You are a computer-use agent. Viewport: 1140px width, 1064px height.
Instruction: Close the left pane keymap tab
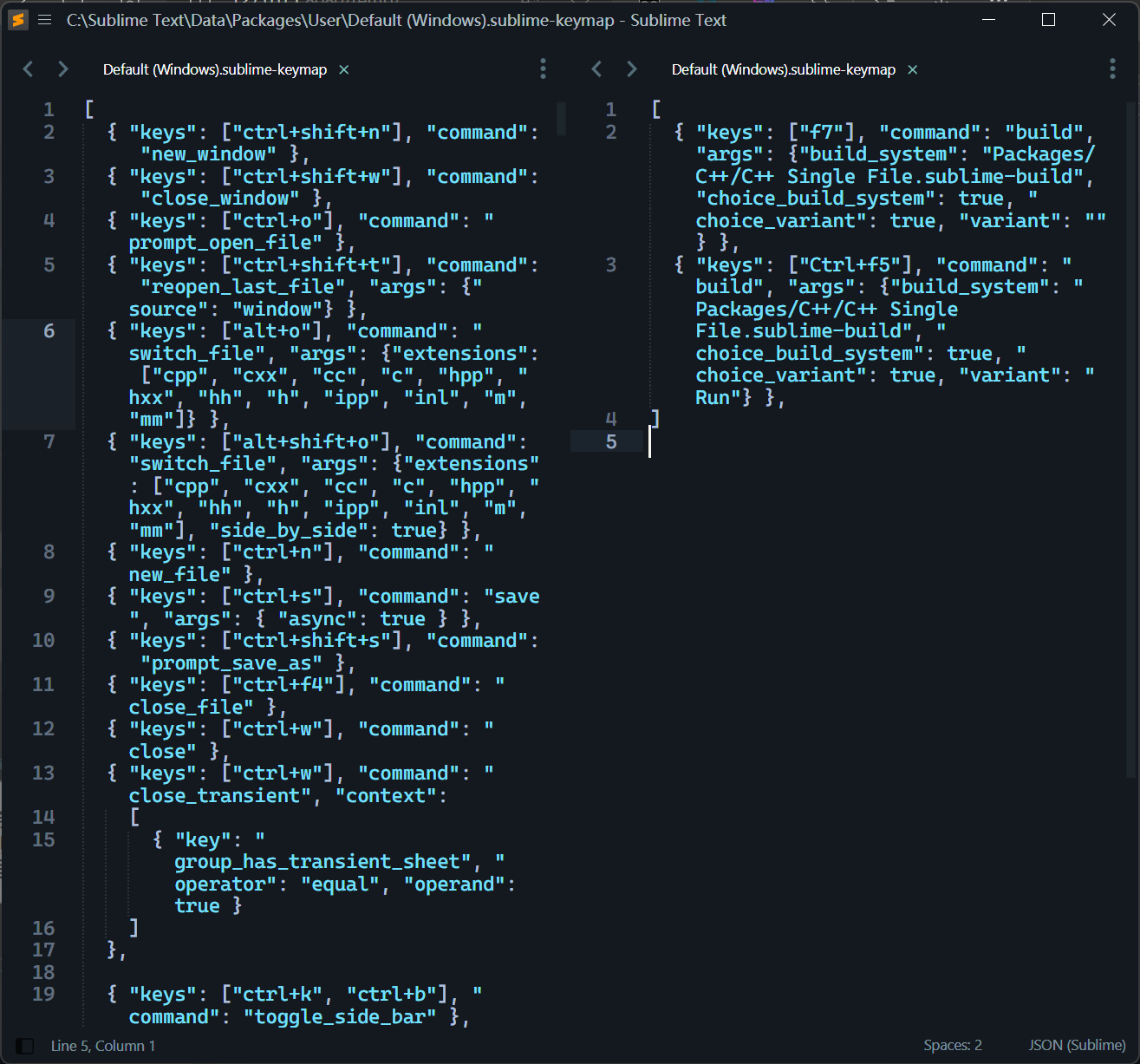tap(344, 69)
